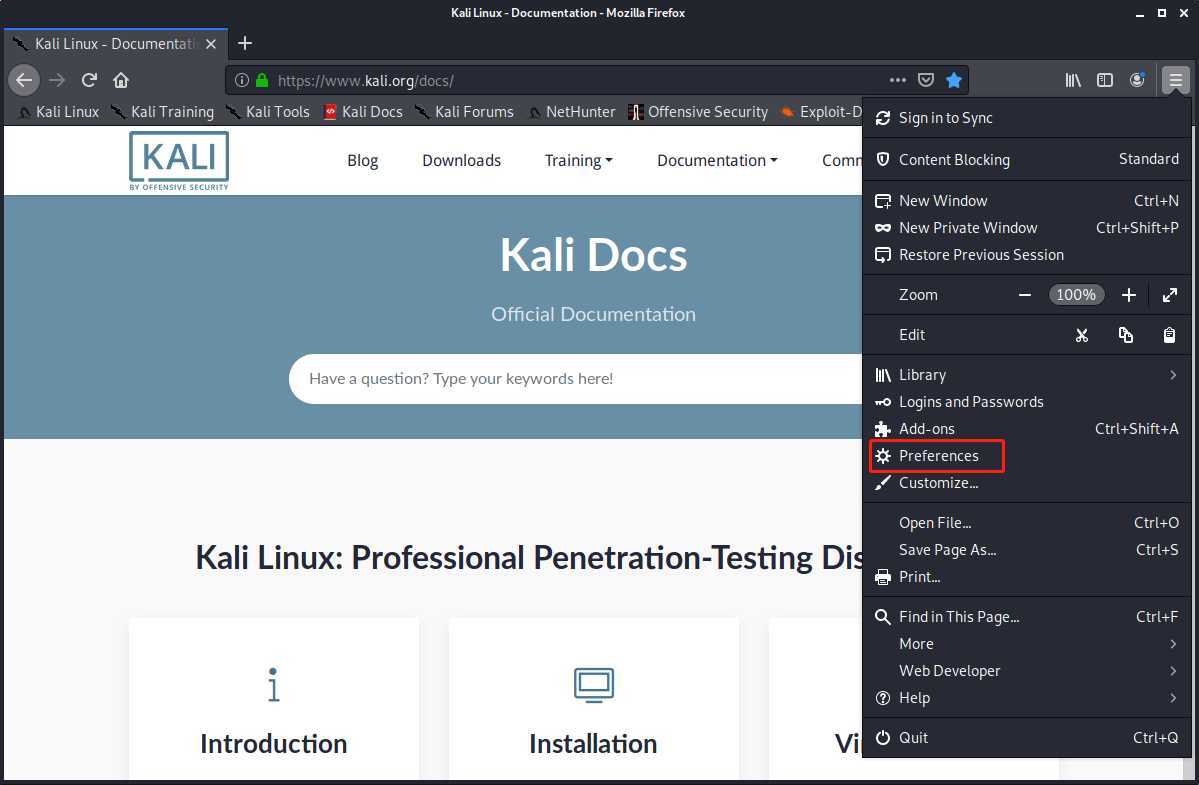
Task: Open the Introduction card icon
Action: pyautogui.click(x=273, y=684)
